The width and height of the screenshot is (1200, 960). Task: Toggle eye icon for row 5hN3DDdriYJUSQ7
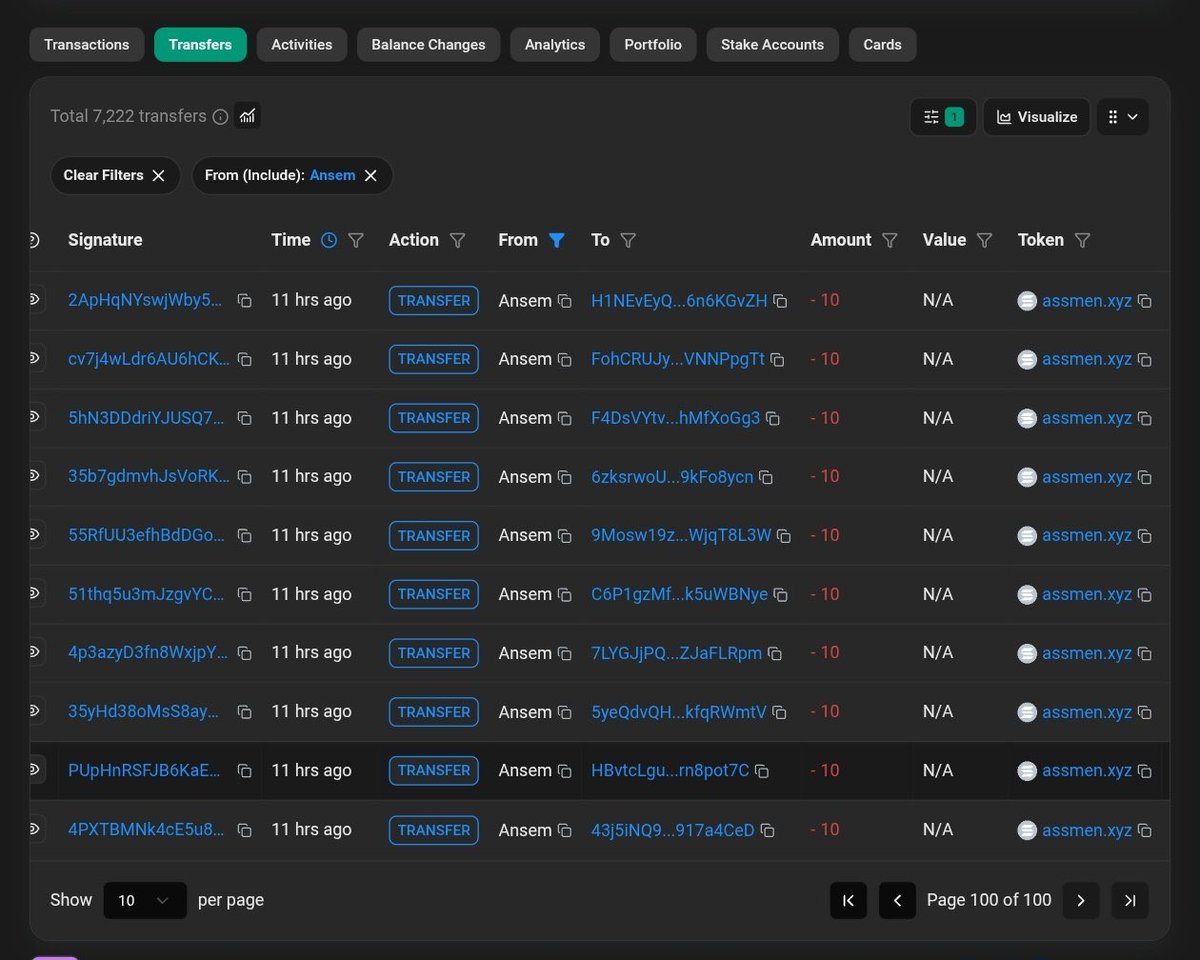36,417
